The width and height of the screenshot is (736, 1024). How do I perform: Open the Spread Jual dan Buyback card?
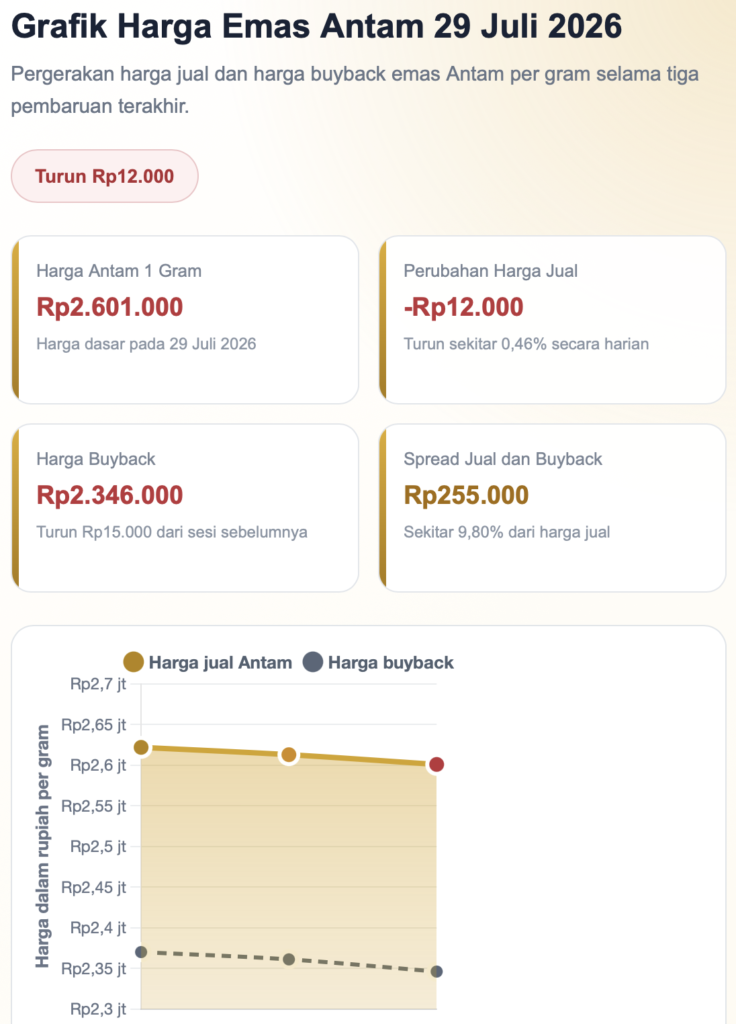click(x=552, y=508)
